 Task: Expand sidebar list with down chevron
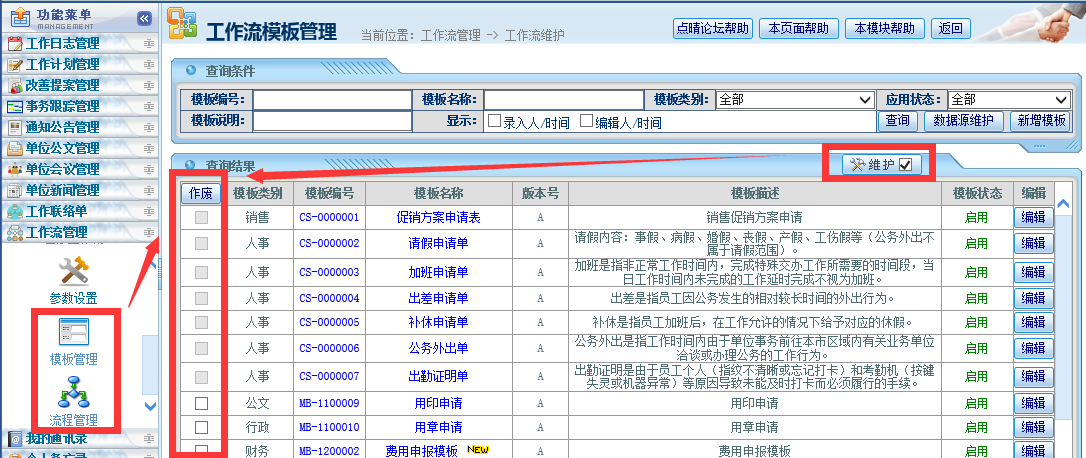(x=151, y=406)
